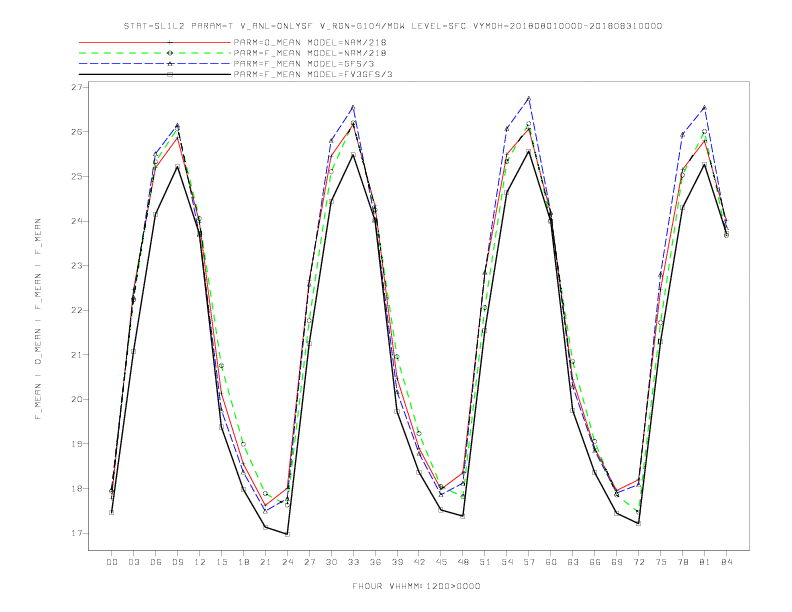Click the rotated Y-axis label F_MEAN | O_MEAN
The height and width of the screenshot is (612, 792).
[38, 319]
